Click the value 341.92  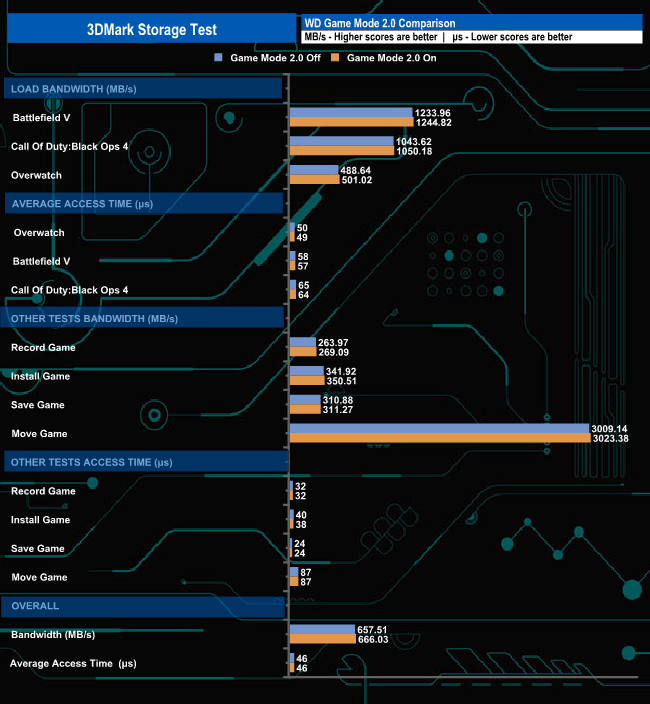pyautogui.click(x=341, y=371)
